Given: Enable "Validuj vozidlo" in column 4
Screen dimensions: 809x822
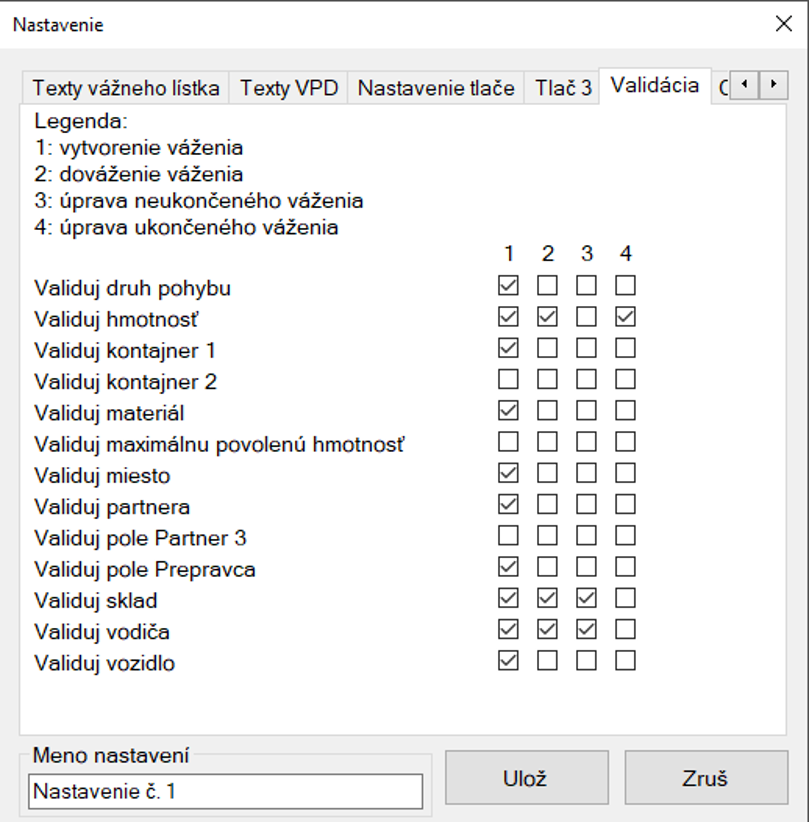Looking at the screenshot, I should click(x=625, y=660).
